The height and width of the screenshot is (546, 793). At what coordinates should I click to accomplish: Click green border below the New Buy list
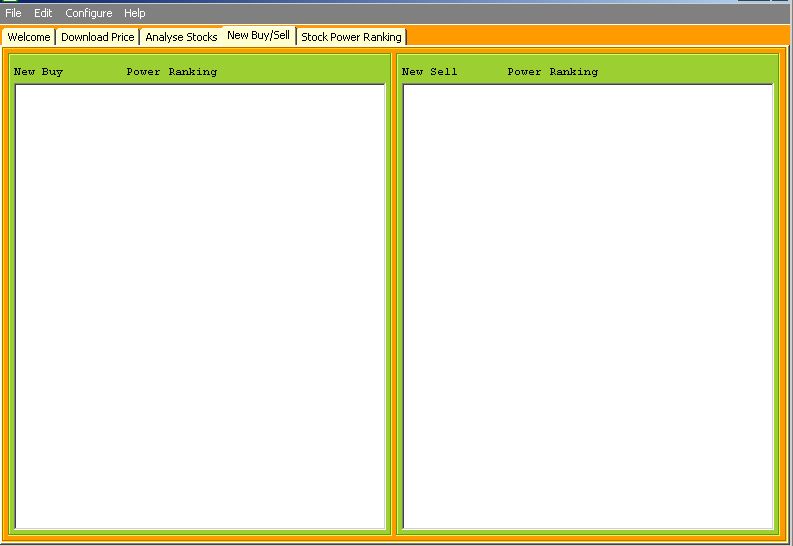tap(200, 532)
